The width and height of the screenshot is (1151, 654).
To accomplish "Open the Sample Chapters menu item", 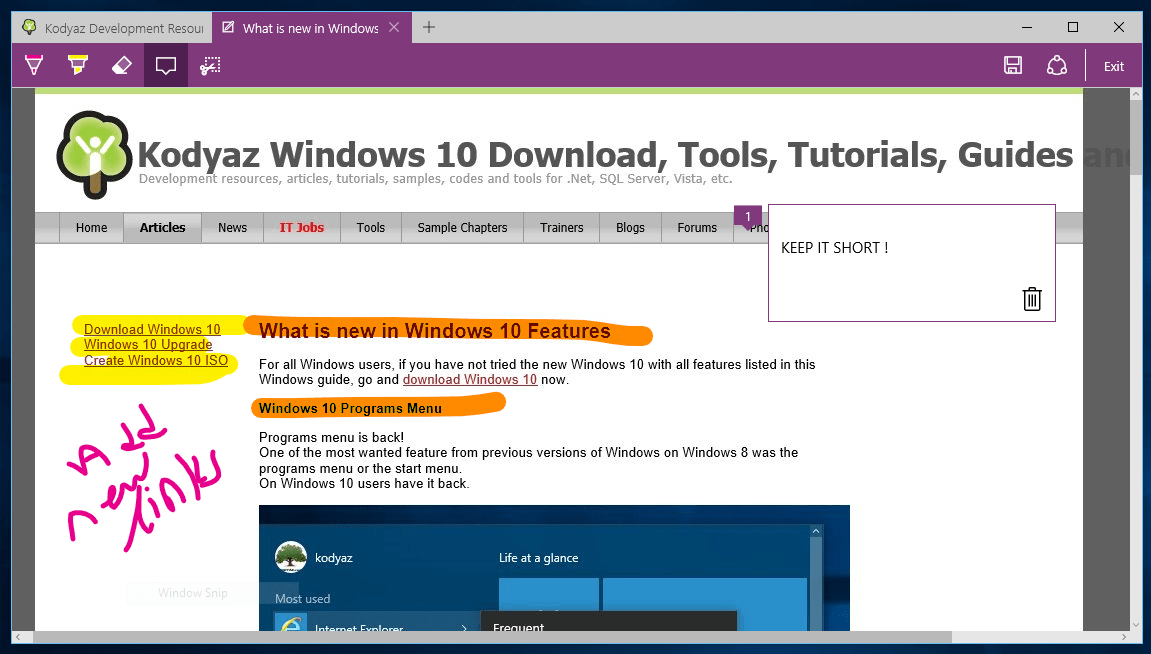I will tap(462, 228).
